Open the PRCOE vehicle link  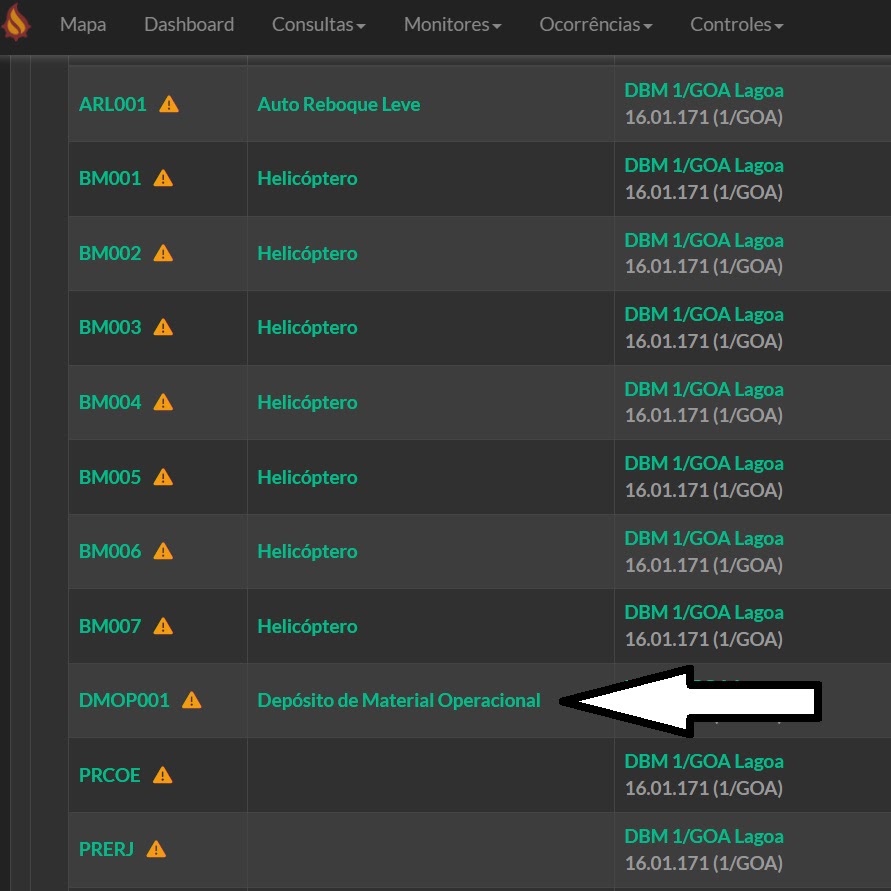tap(109, 776)
